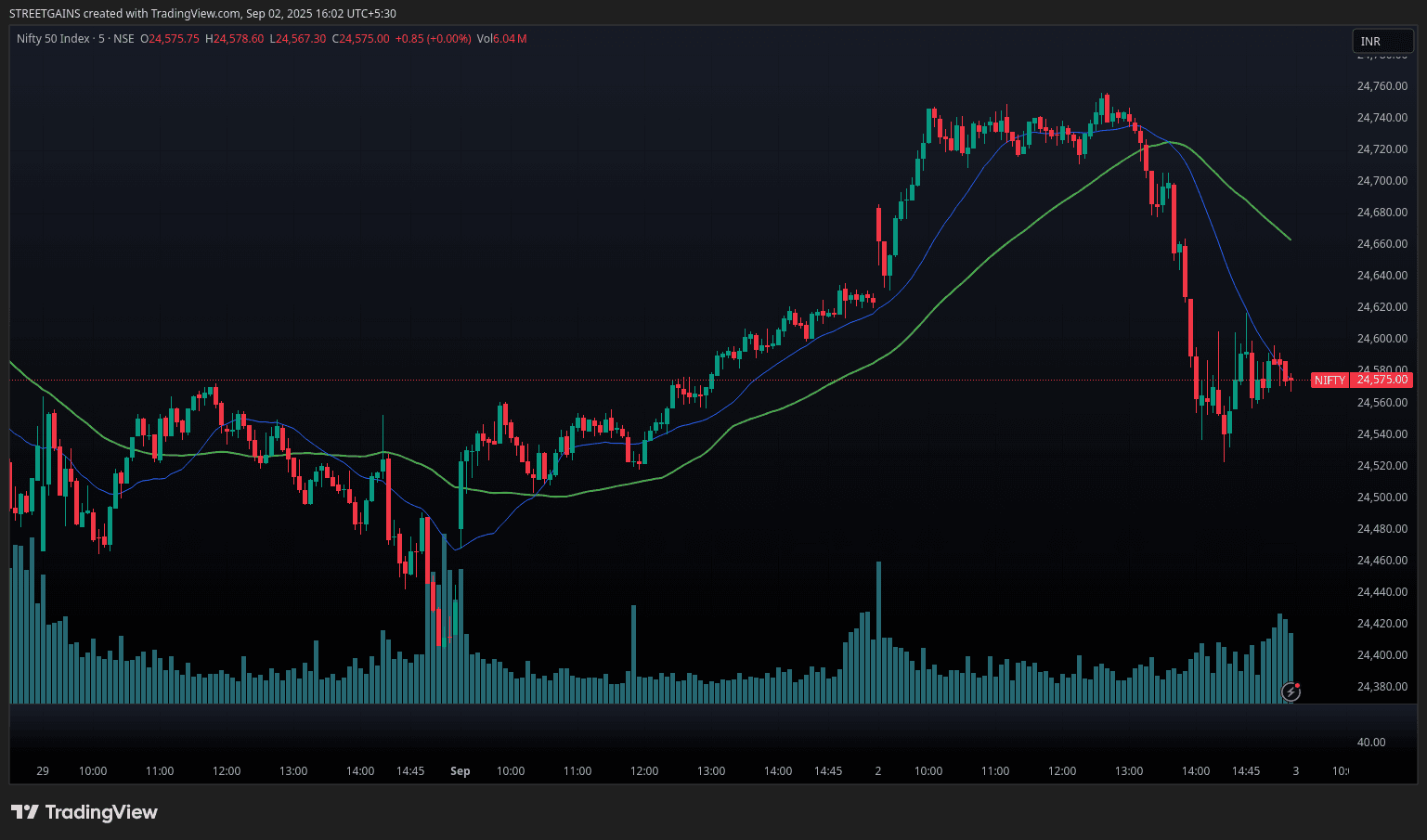Click the 24,760.00 price axis label

1382,86
